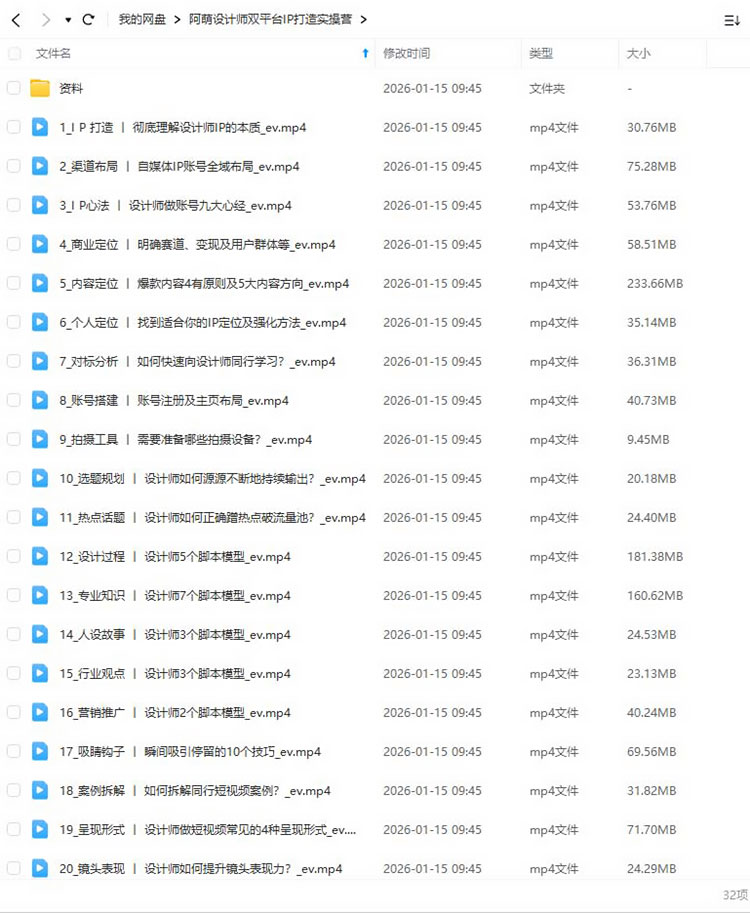Go back with the left arrow icon
The image size is (750, 913).
tap(16, 20)
